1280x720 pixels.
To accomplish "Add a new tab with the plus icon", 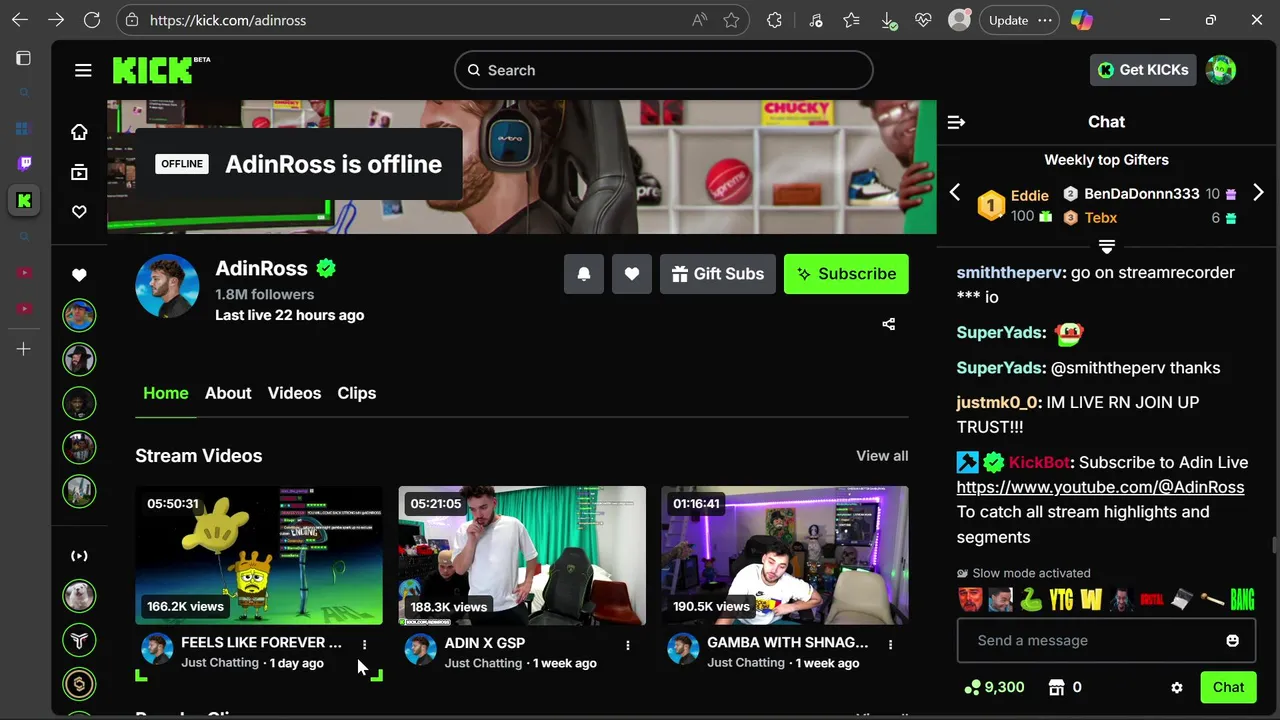I will [24, 349].
